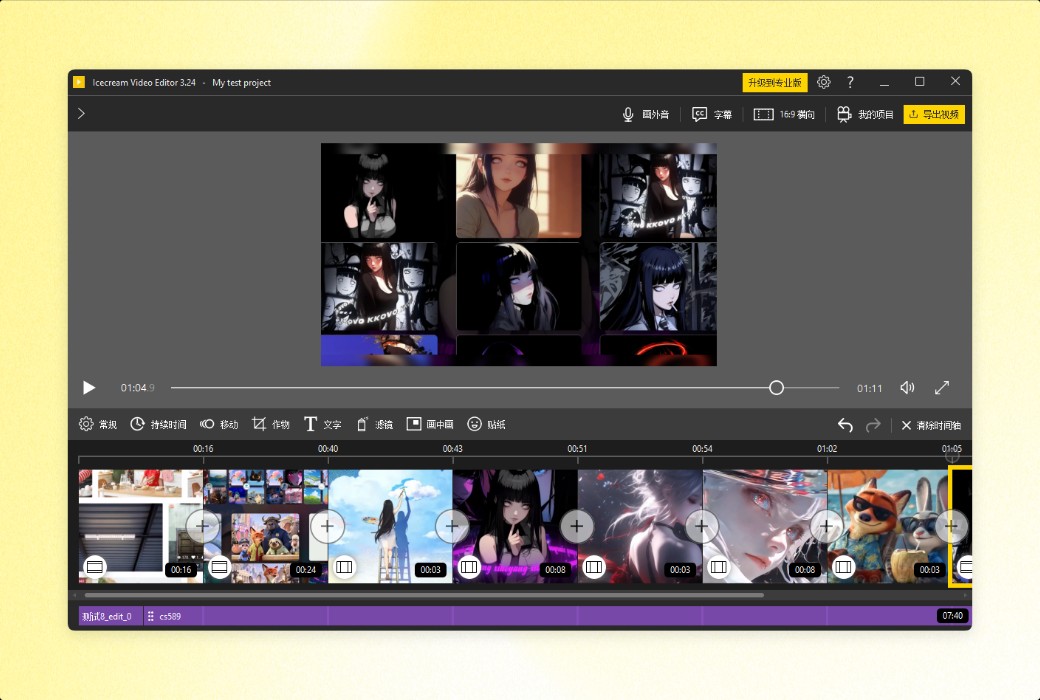This screenshot has height=700, width=1040.
Task: Open the 16:9 横向 aspect ratio selector
Action: (782, 114)
